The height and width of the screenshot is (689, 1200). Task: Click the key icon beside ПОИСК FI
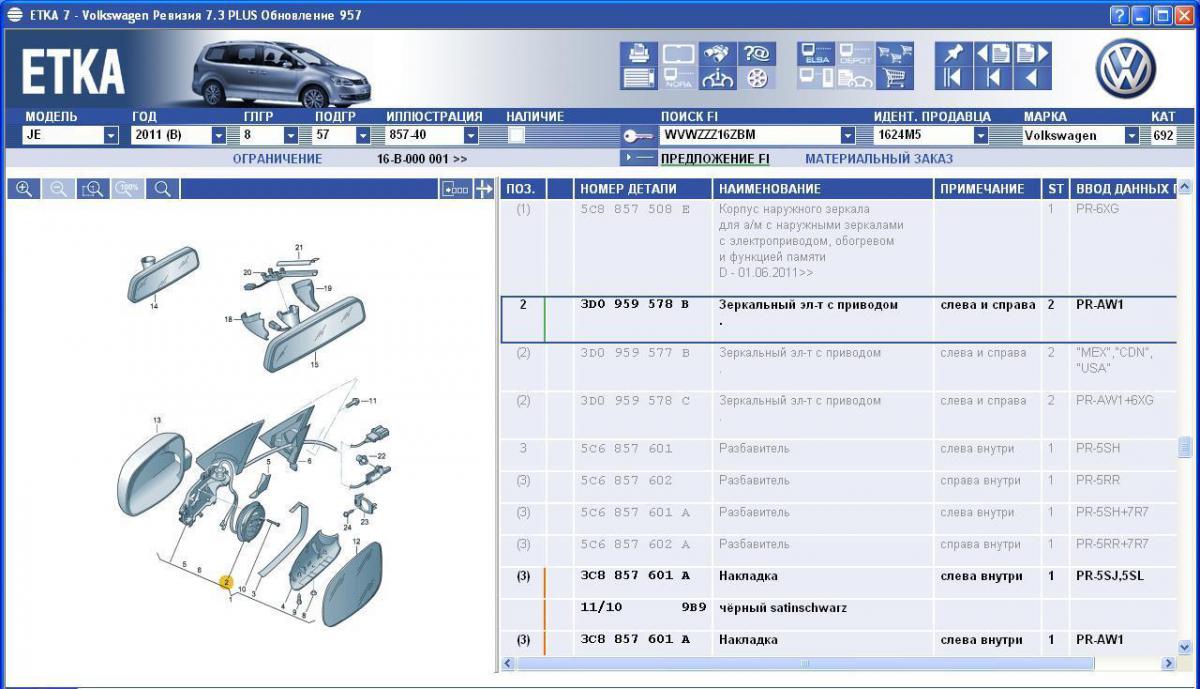(637, 136)
